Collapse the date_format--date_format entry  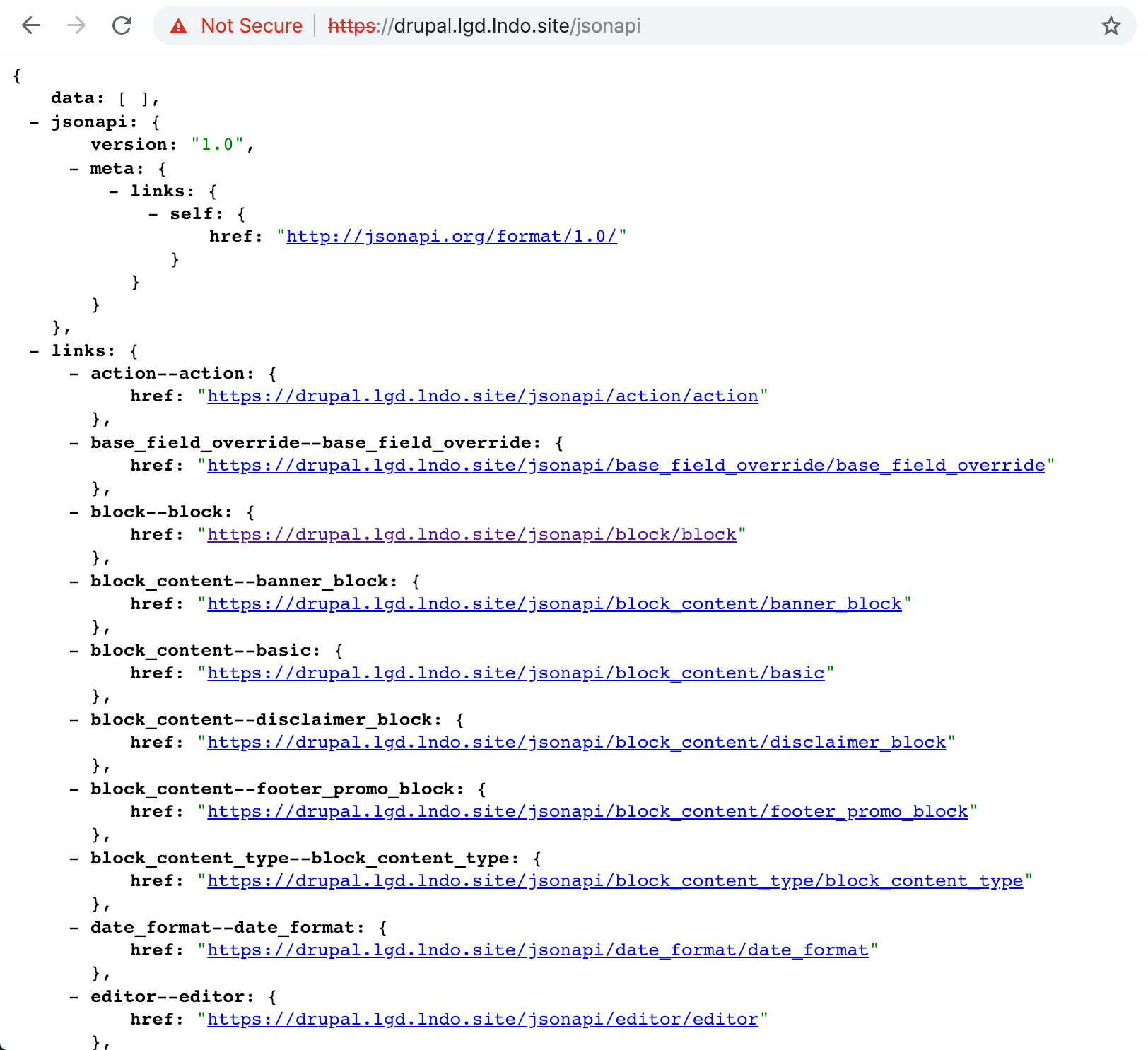(x=74, y=927)
